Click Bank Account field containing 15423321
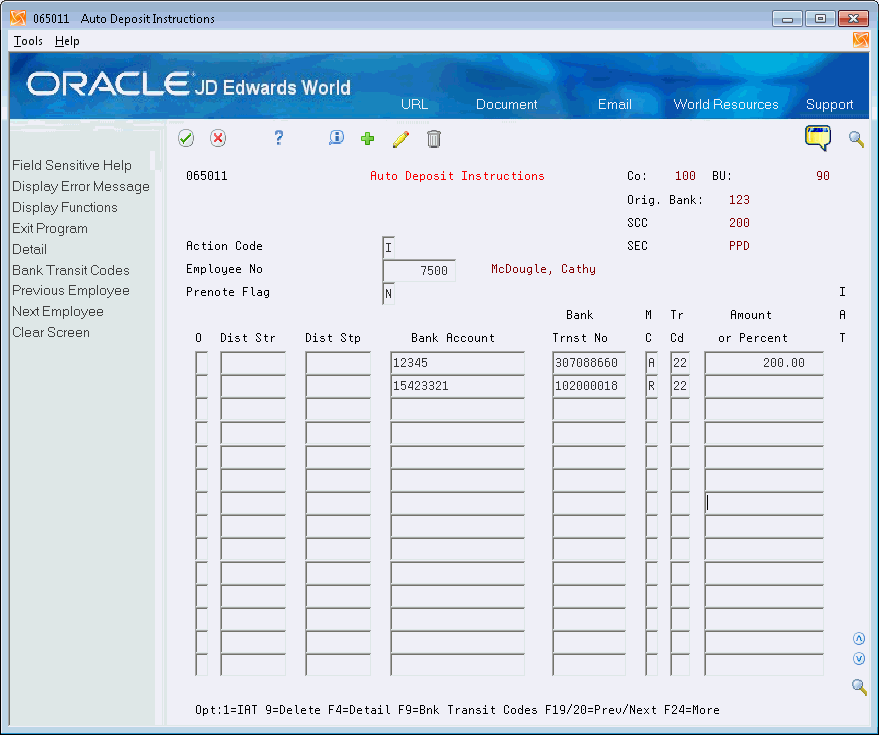The height and width of the screenshot is (735, 879). pos(457,386)
